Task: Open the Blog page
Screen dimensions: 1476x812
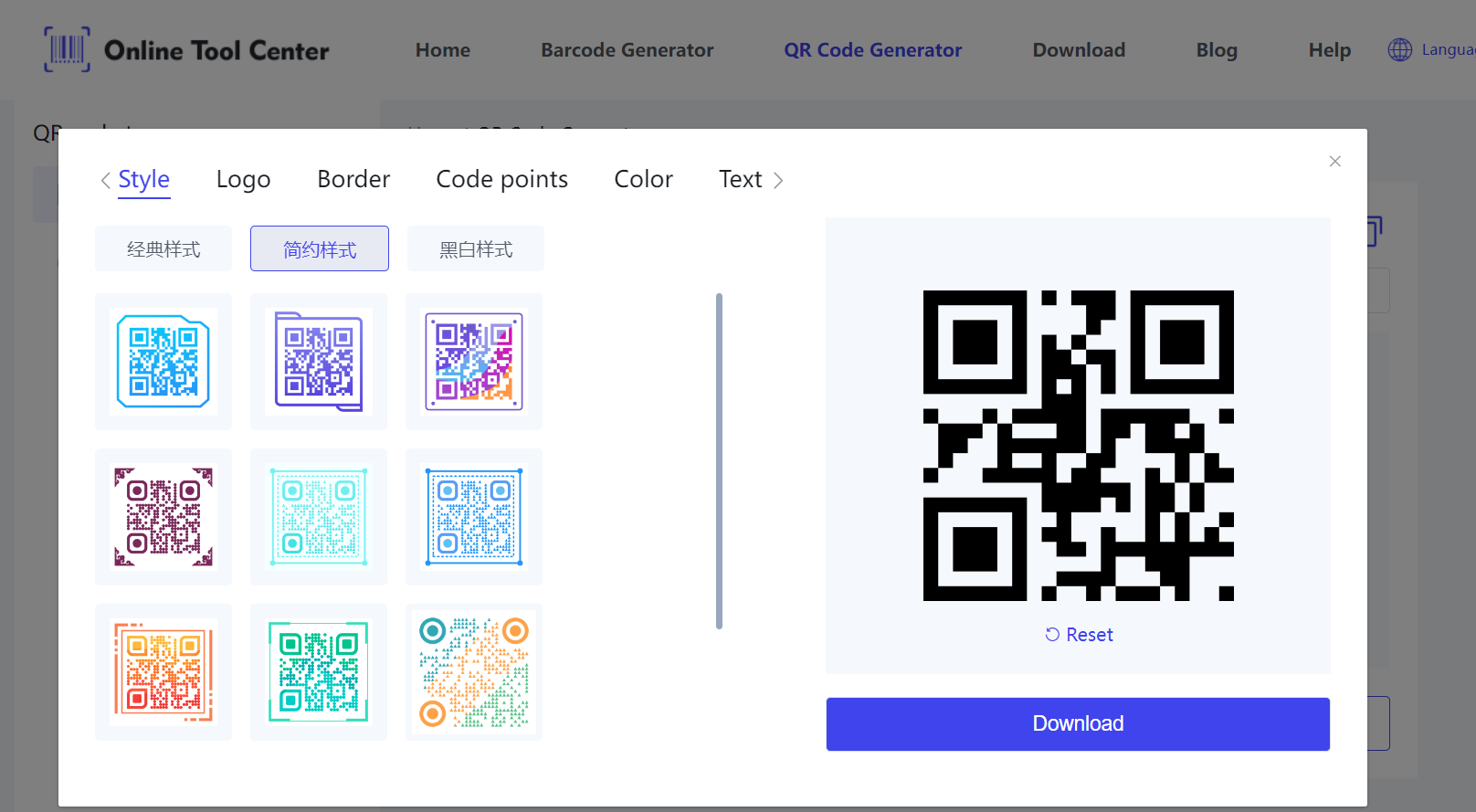Action: [1217, 50]
